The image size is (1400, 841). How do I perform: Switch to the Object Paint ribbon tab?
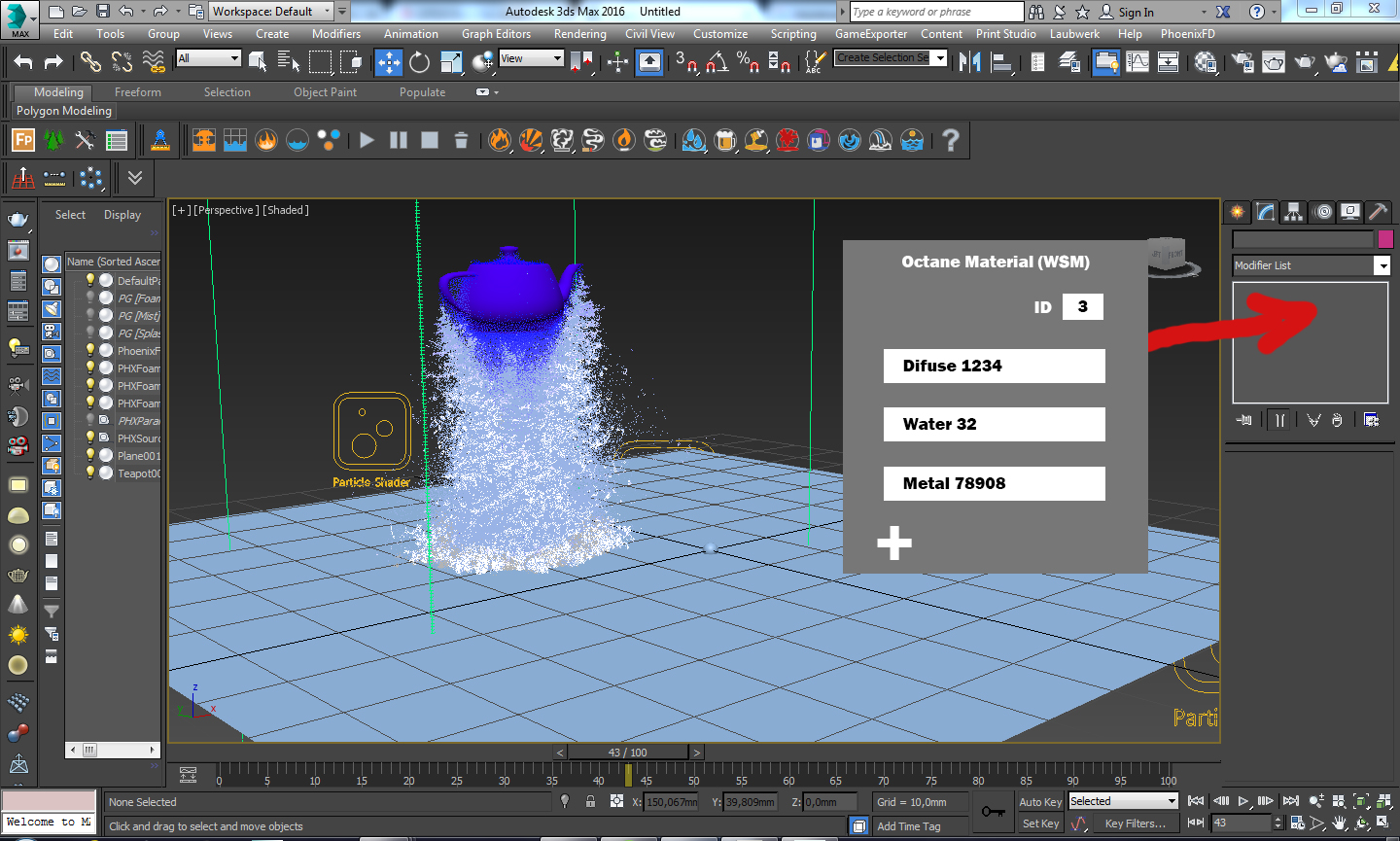tap(326, 92)
